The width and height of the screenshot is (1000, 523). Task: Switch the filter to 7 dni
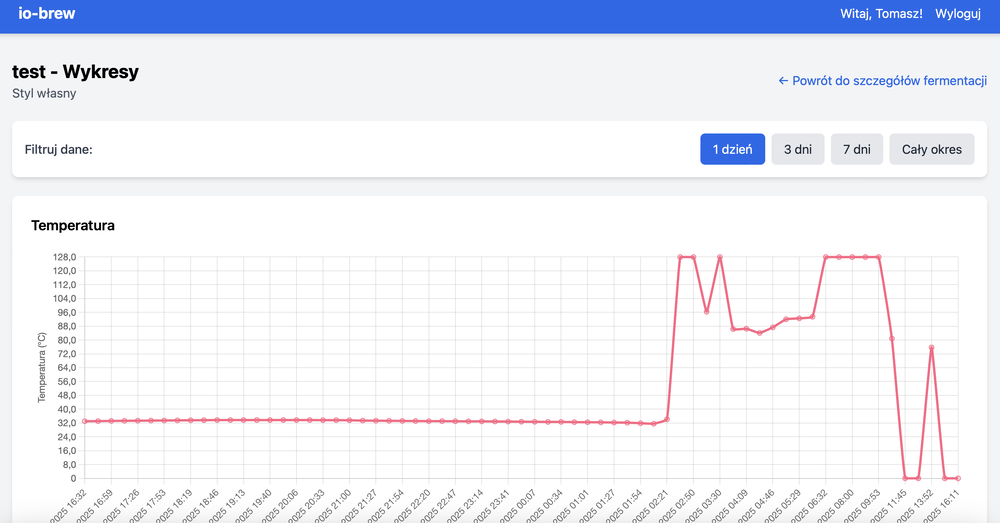click(856, 149)
